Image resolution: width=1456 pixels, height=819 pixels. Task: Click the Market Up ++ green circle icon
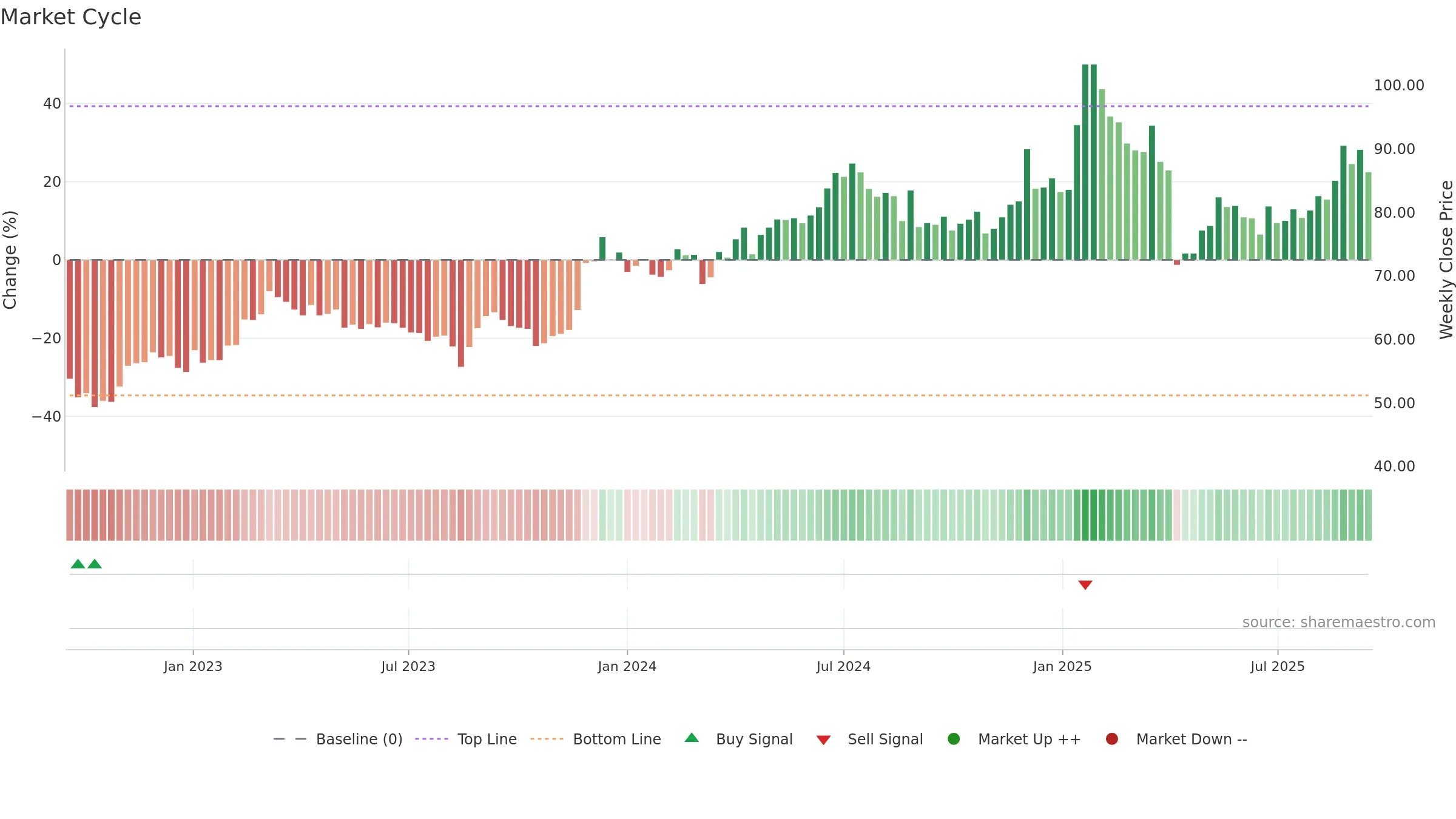[x=954, y=739]
